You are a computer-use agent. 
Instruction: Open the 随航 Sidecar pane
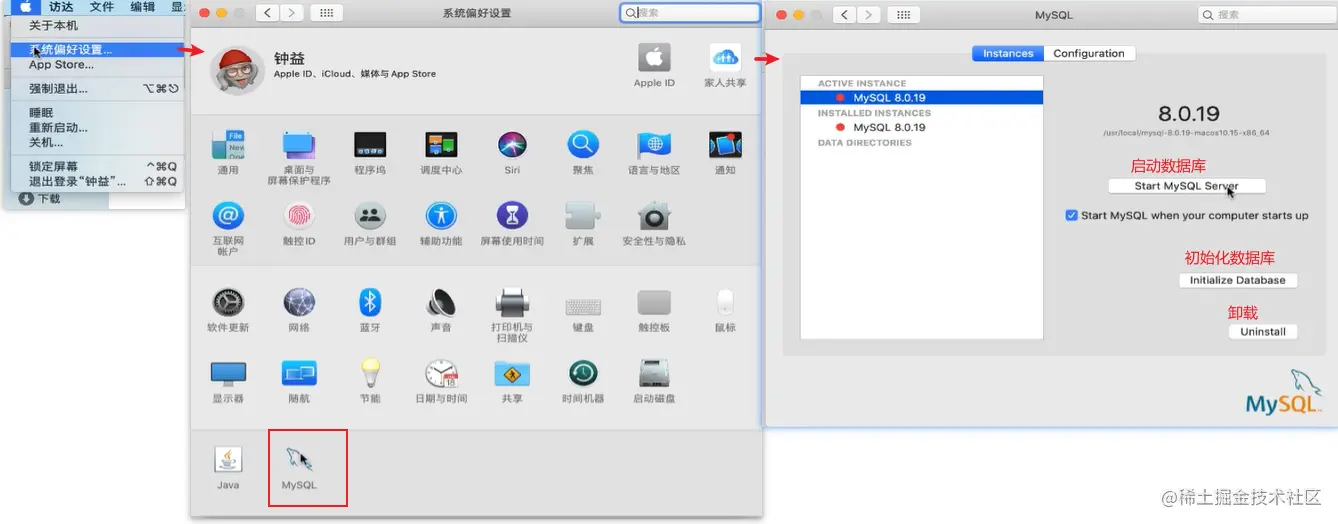point(299,374)
